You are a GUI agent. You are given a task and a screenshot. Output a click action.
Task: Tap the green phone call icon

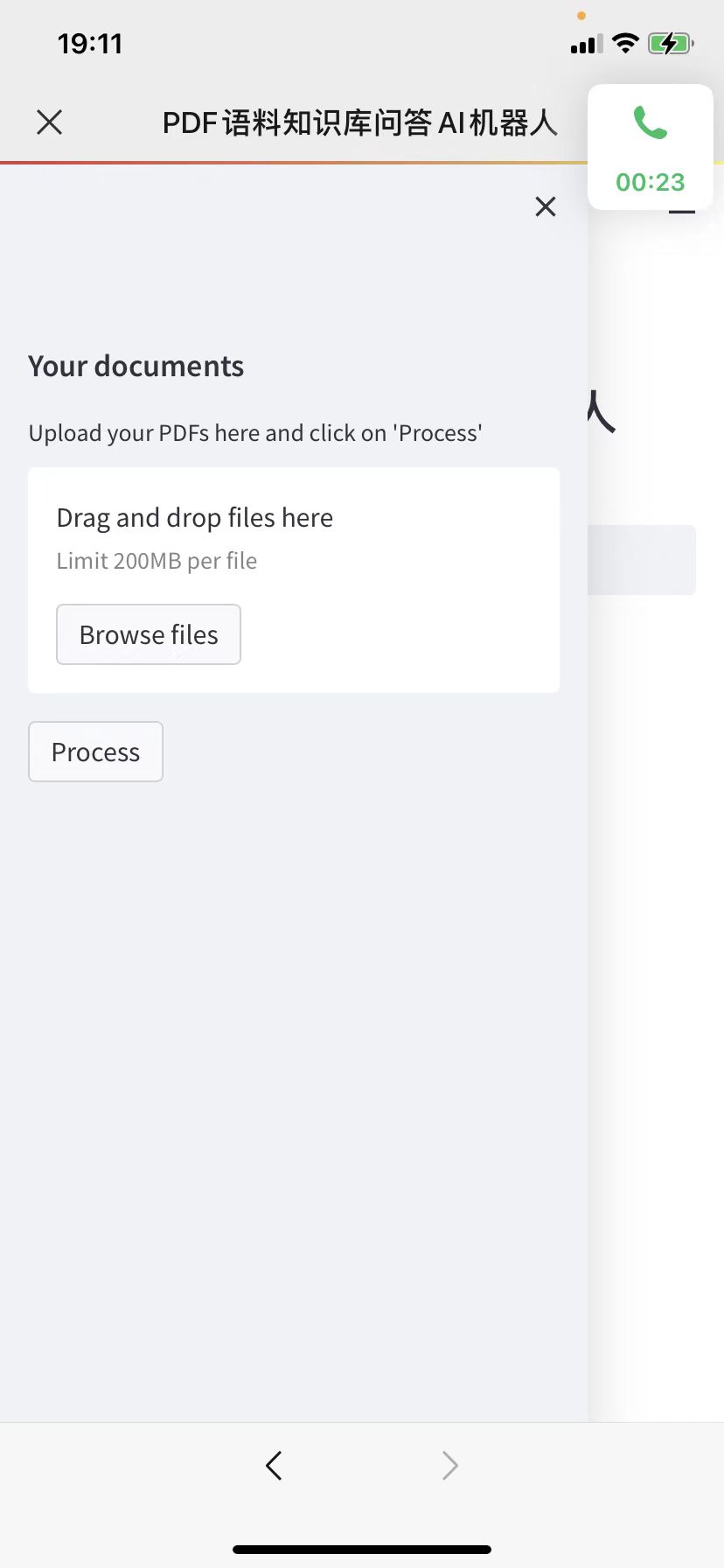click(x=650, y=122)
